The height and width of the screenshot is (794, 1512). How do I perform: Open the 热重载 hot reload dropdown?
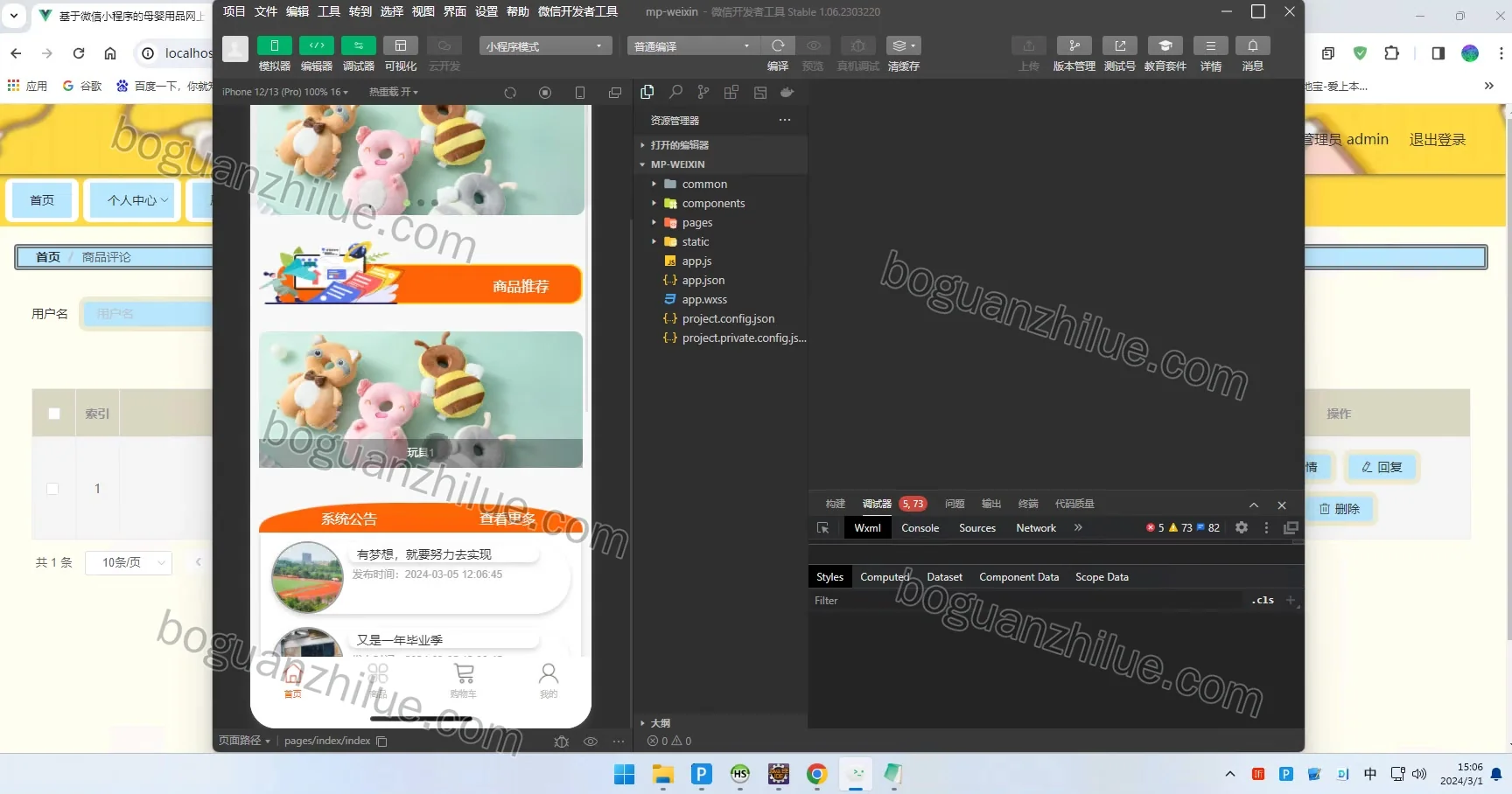pyautogui.click(x=394, y=92)
